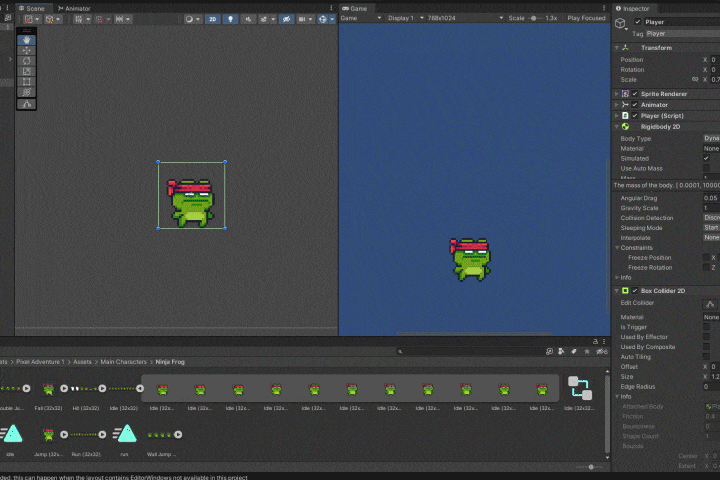The image size is (720, 480).
Task: Click the Gravity Scale value field
Action: 711,208
